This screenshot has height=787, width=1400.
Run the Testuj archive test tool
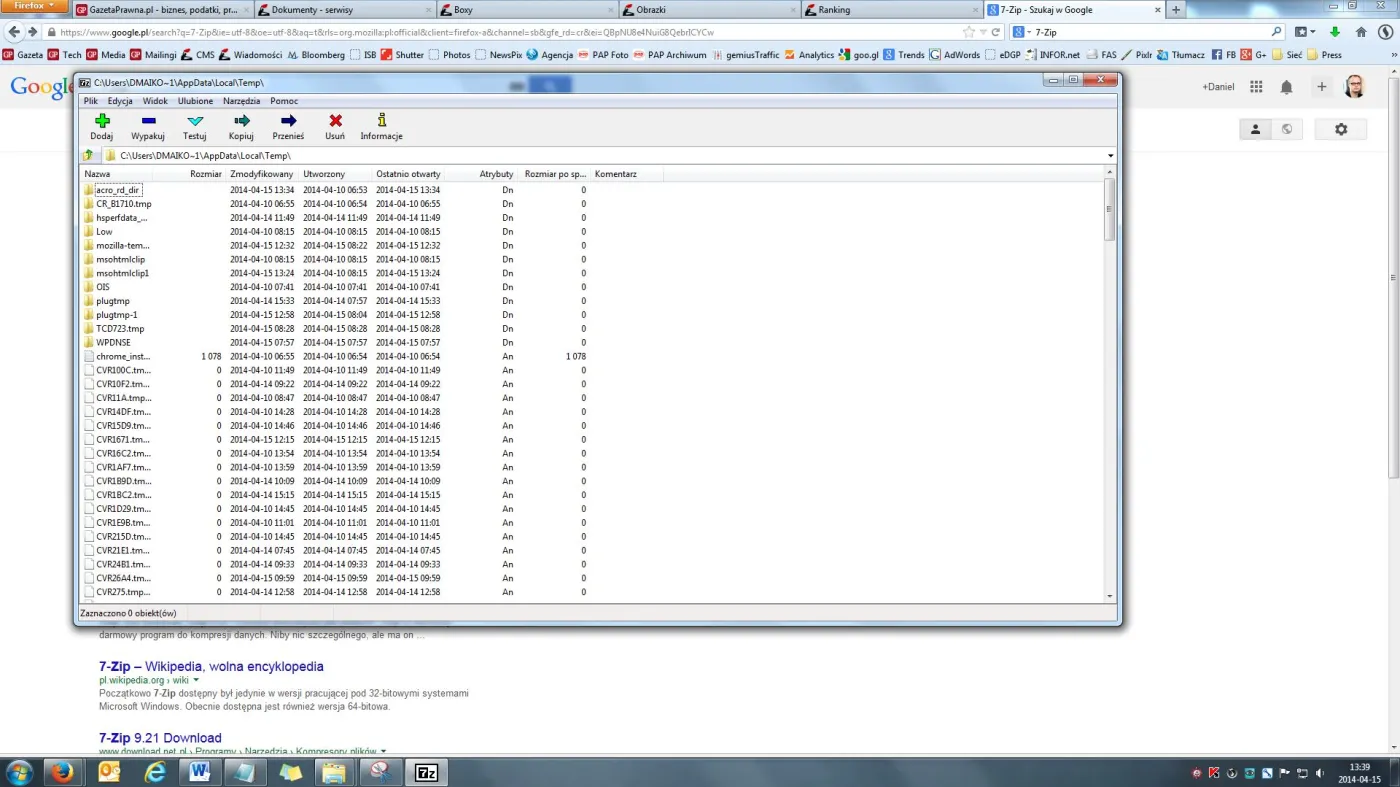tap(195, 120)
